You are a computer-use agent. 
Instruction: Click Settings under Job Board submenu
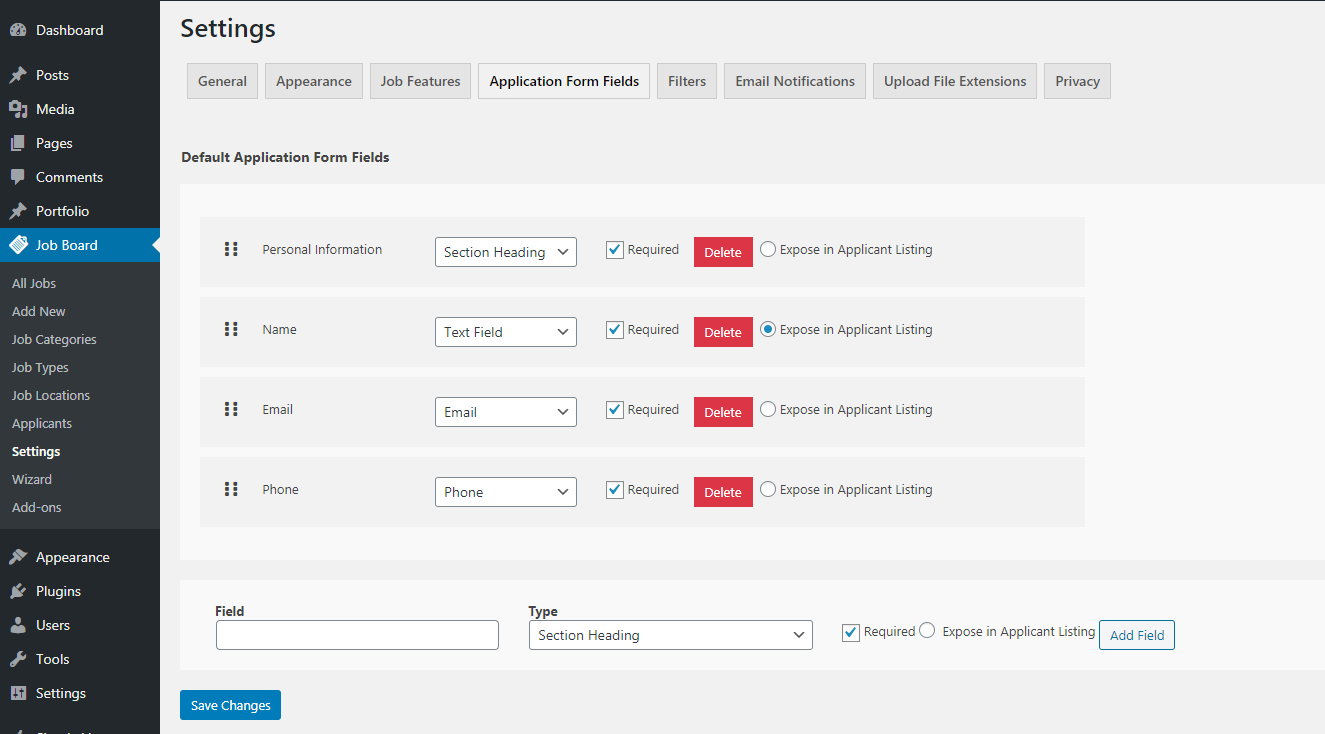click(x=36, y=451)
